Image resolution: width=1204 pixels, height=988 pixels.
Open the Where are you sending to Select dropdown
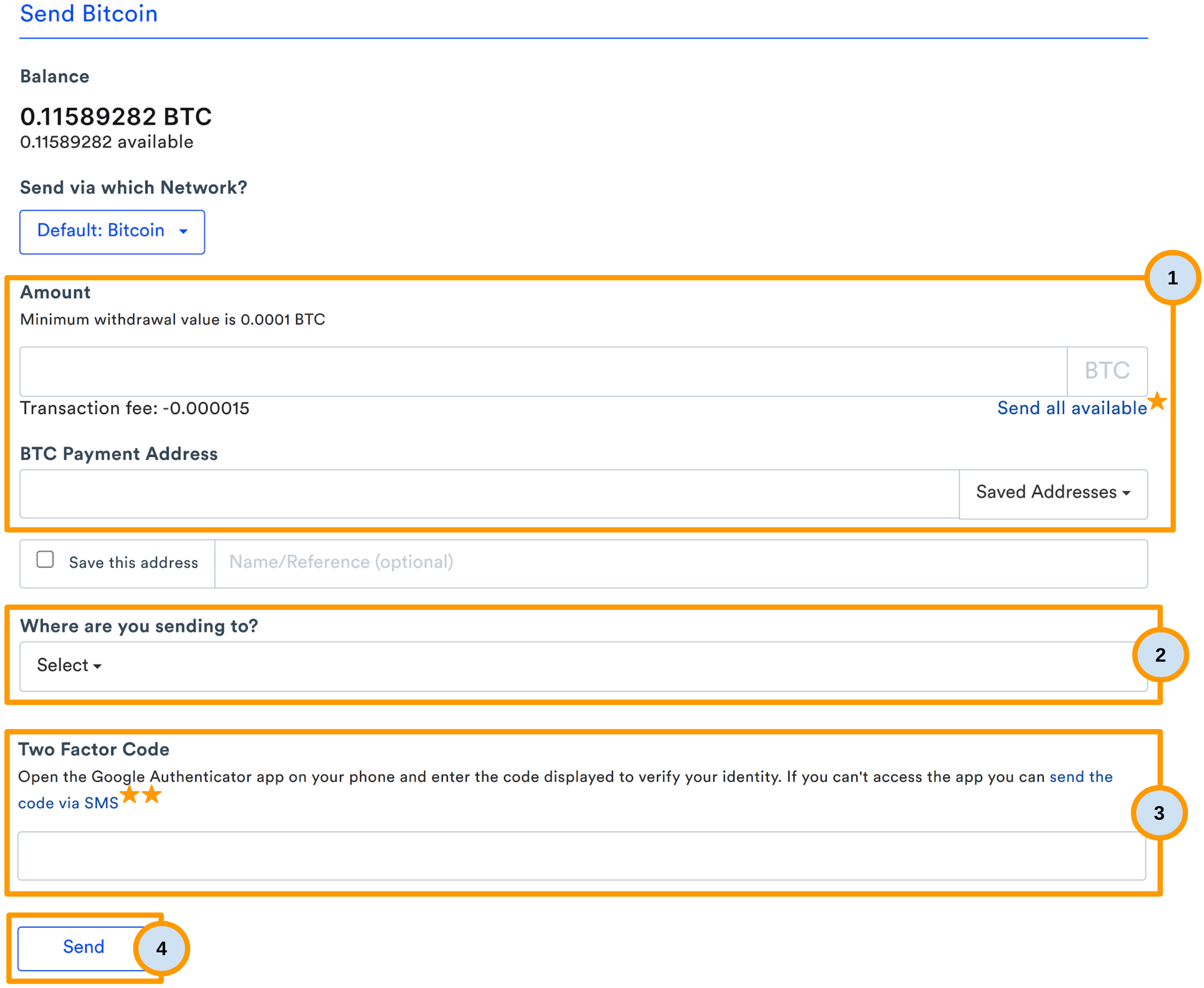[583, 666]
